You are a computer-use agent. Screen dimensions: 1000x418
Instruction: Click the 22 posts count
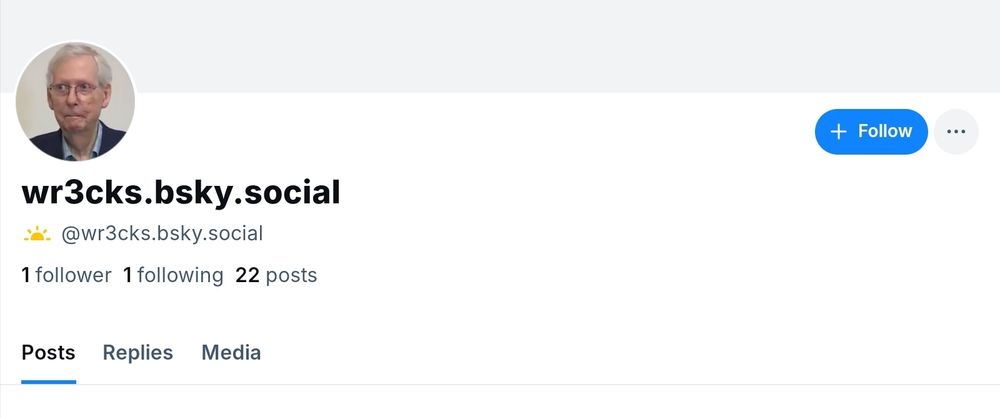coord(276,275)
